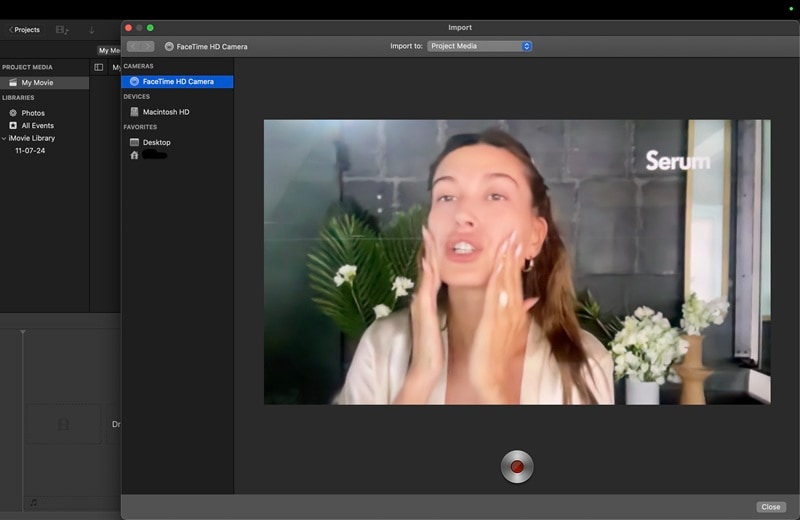Click the camera preview video
The image size is (800, 520).
coord(517,262)
